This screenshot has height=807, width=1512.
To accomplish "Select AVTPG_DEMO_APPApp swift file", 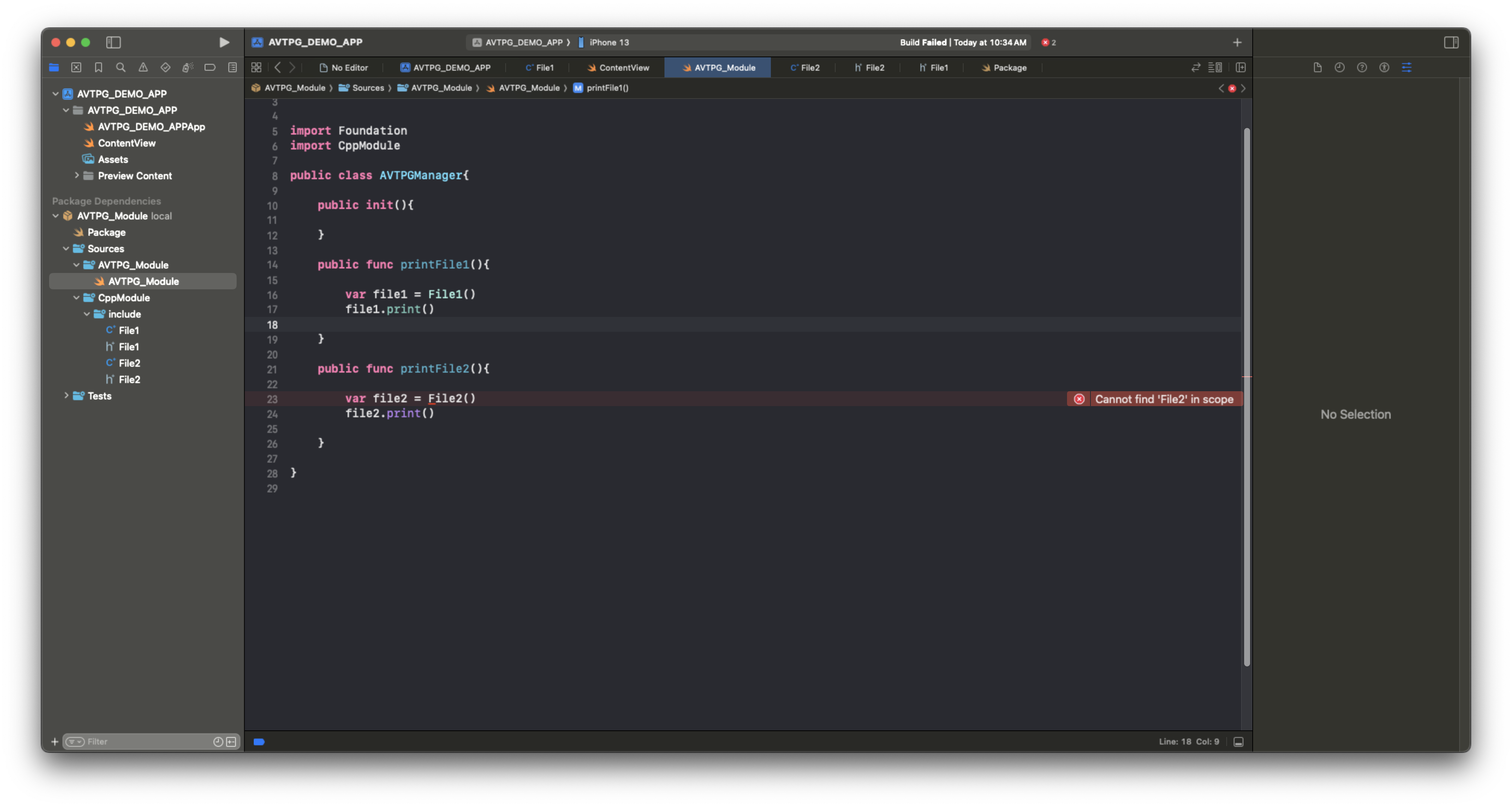I will click(144, 126).
